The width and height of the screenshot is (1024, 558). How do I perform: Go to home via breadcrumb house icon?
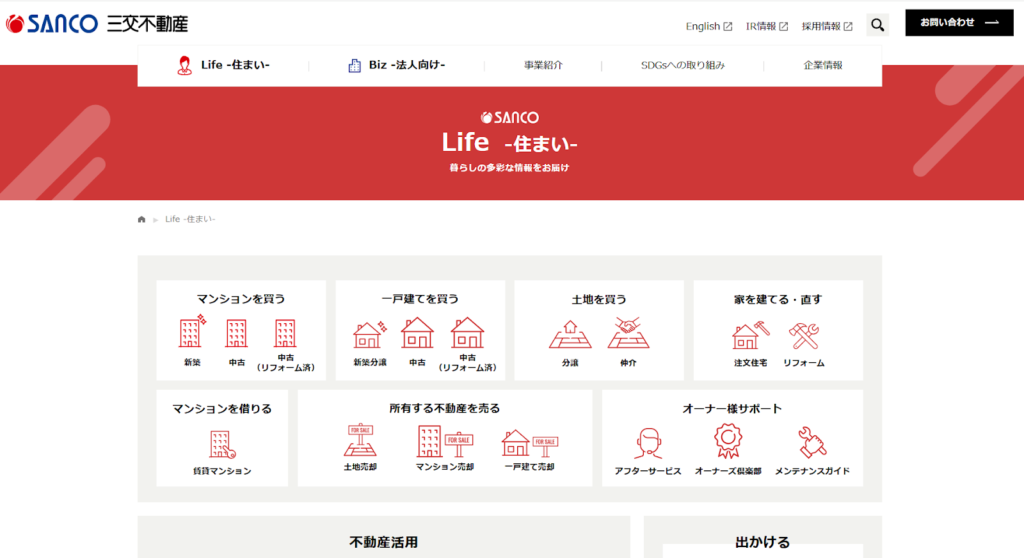coord(142,220)
